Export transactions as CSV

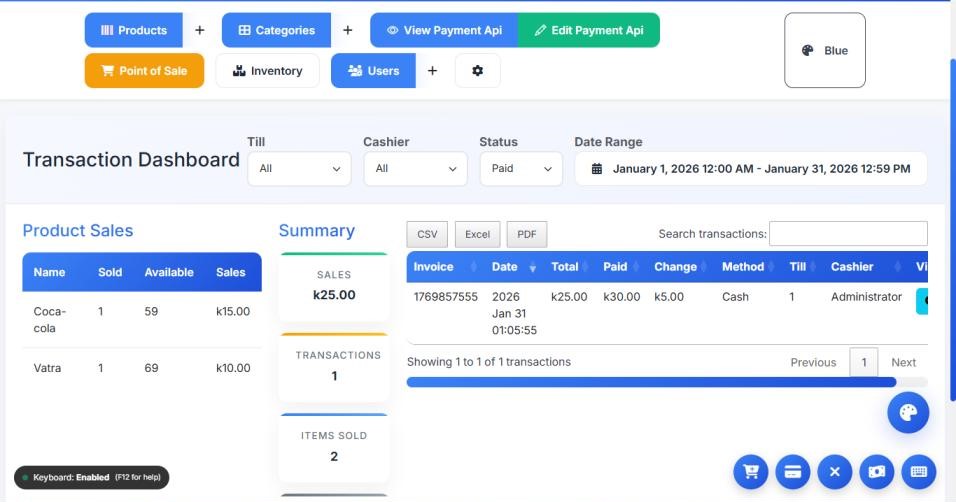(427, 234)
